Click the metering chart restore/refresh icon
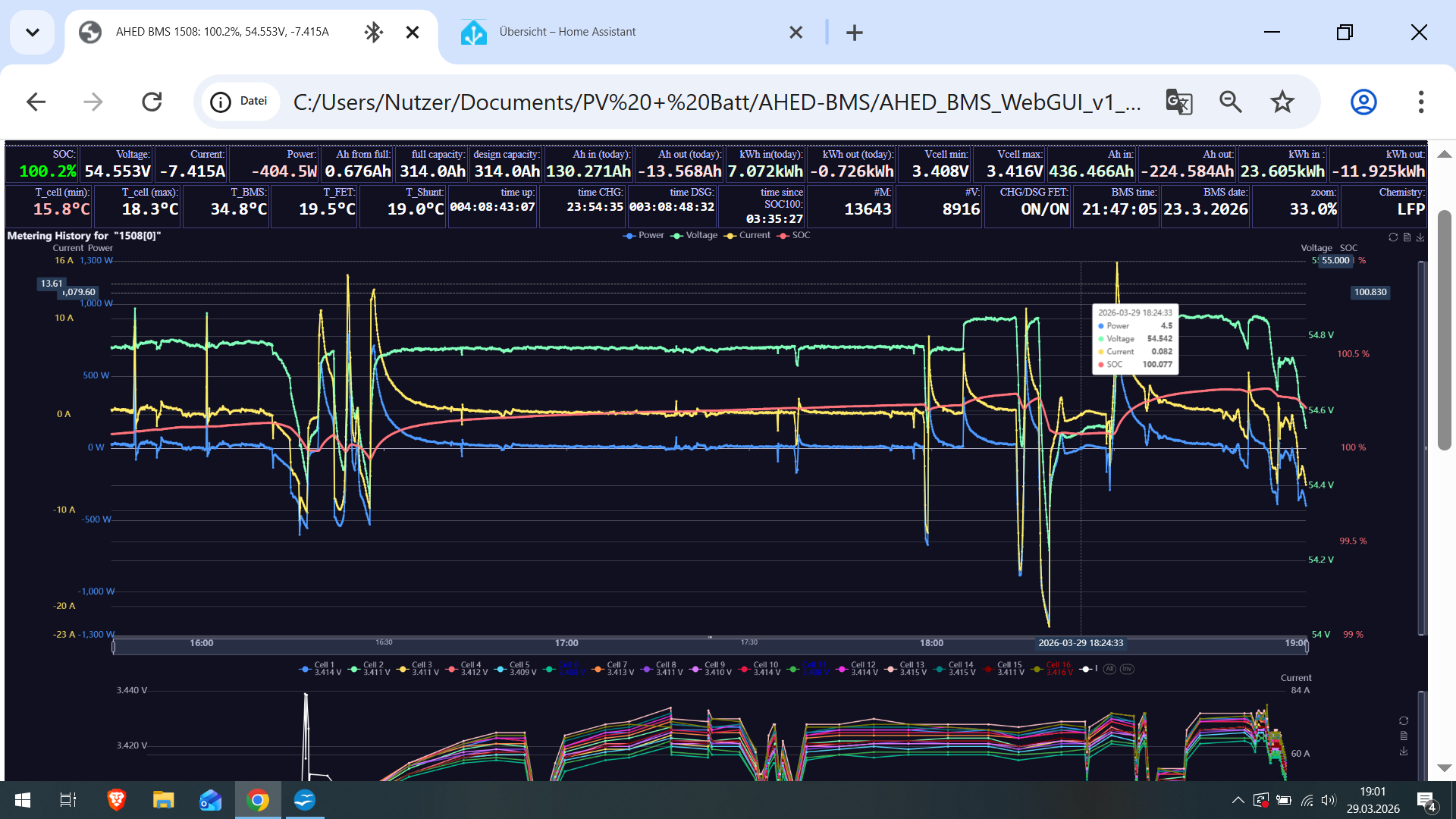The image size is (1456, 819). coord(1393,237)
